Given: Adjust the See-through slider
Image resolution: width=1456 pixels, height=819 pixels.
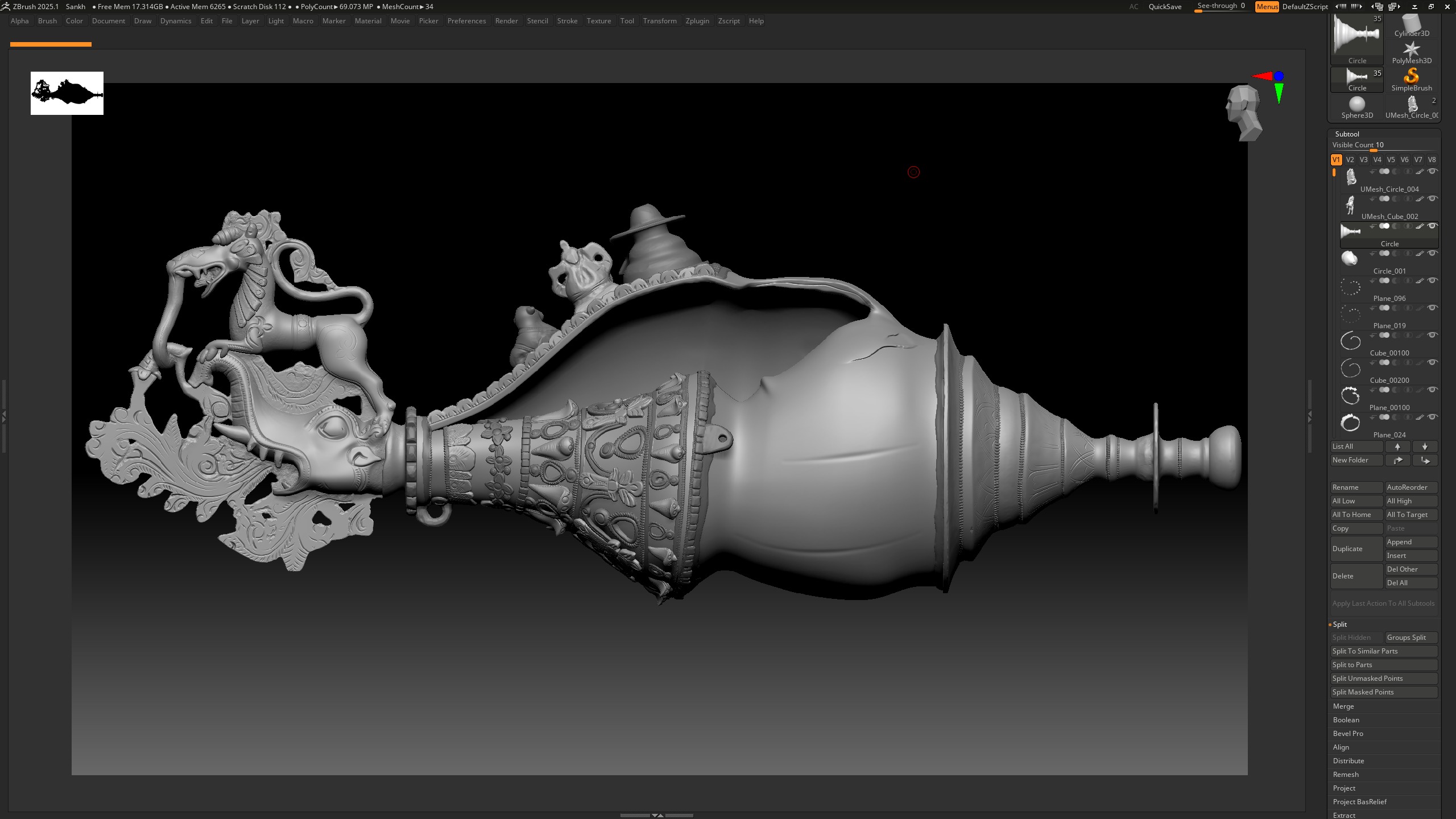Looking at the screenshot, I should [x=1221, y=6].
